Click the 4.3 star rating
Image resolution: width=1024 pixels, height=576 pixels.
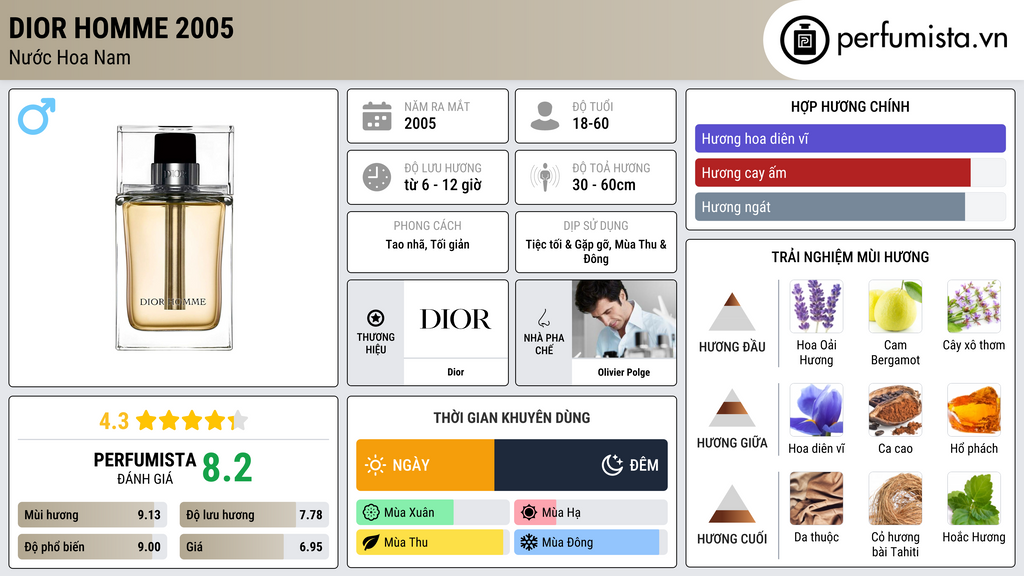click(x=173, y=421)
